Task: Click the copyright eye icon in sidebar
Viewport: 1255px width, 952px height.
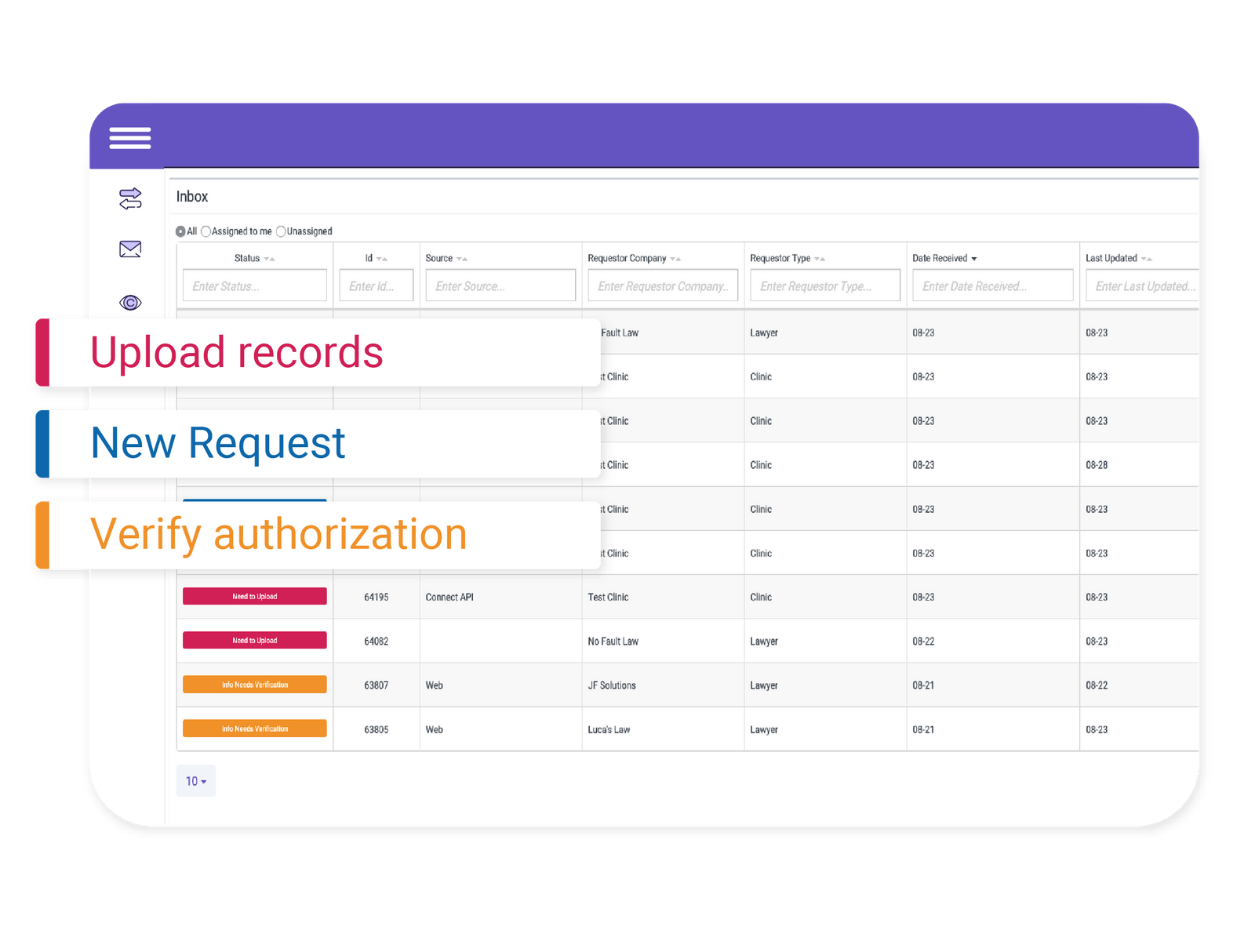Action: click(130, 302)
